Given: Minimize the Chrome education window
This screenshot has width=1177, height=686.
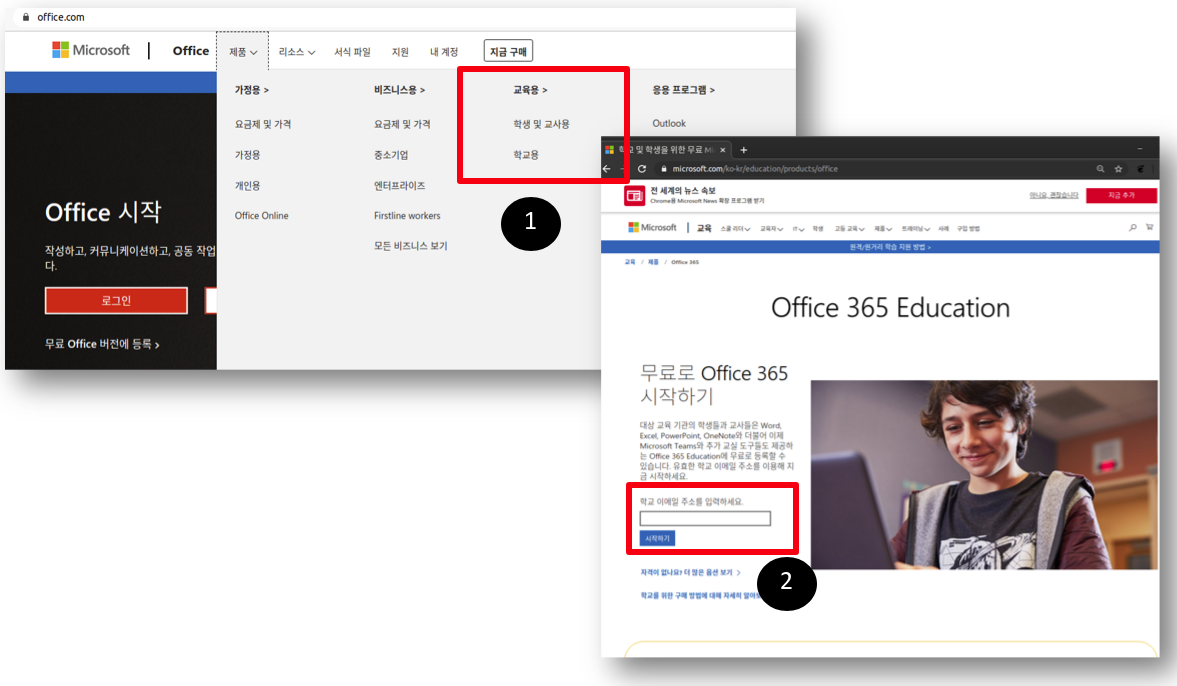Looking at the screenshot, I should pos(1139,149).
